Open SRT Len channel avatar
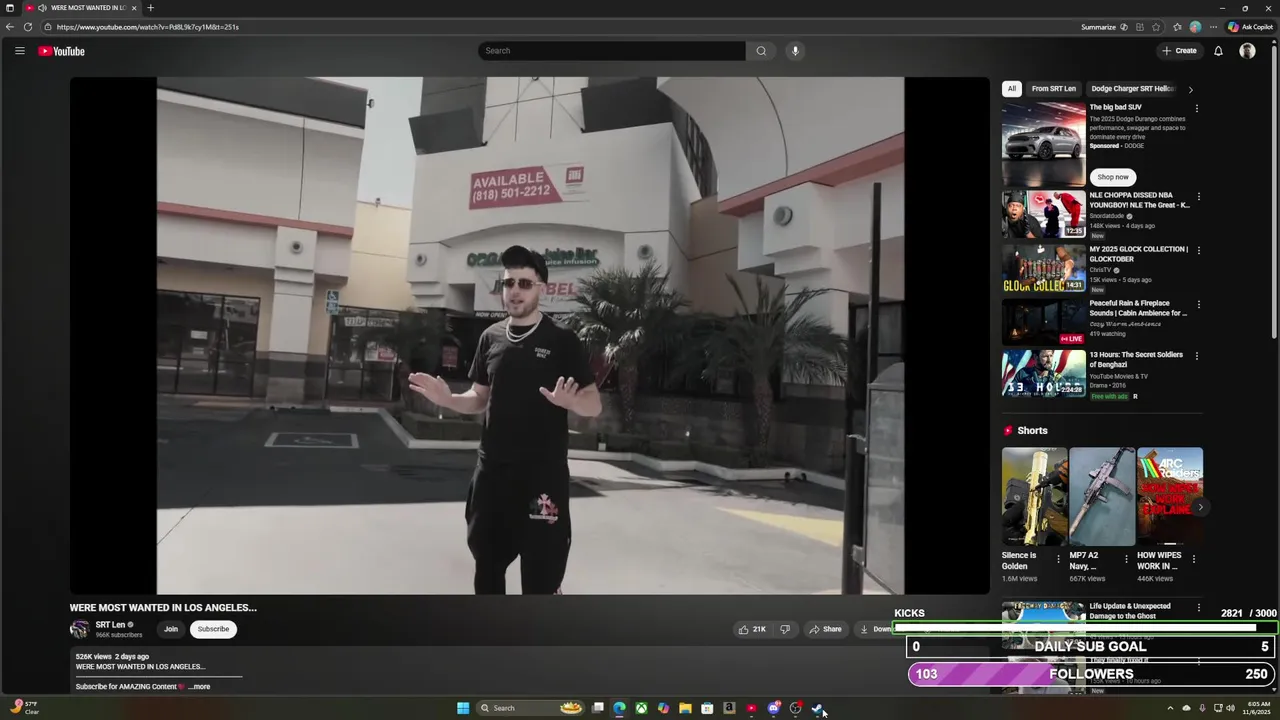 (x=79, y=629)
